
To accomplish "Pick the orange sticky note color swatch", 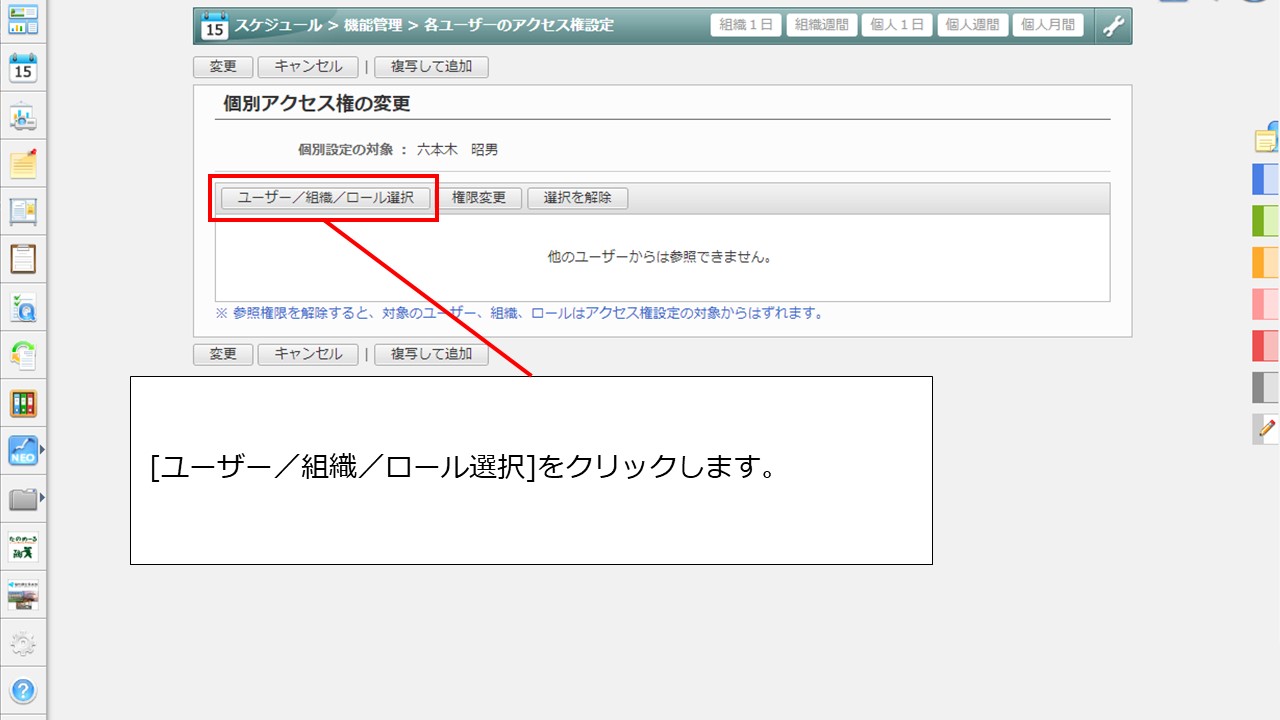I will [x=1266, y=262].
